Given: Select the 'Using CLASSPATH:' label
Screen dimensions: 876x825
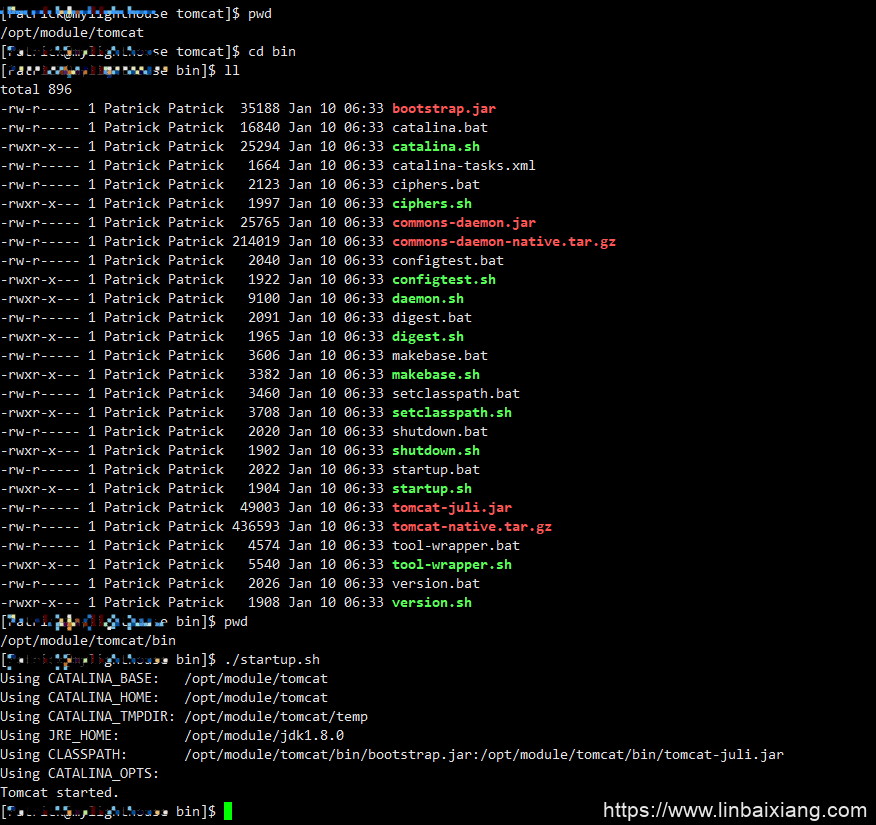Looking at the screenshot, I should pos(64,754).
